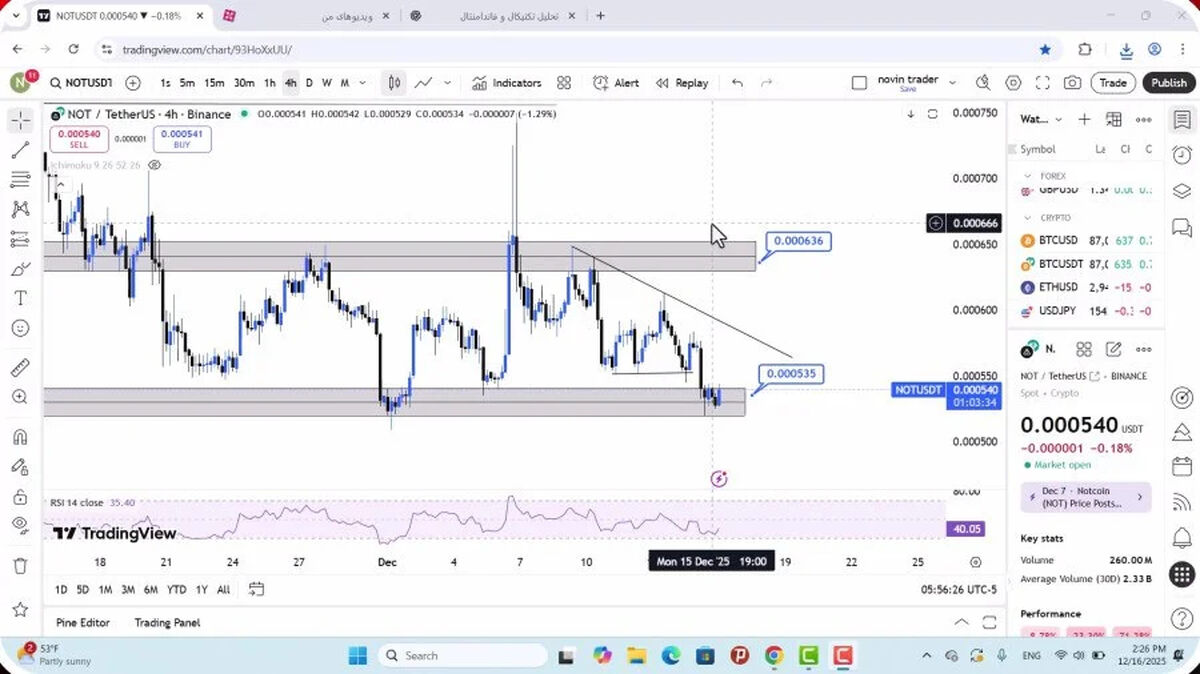Select the ruler measure tool
Image resolution: width=1200 pixels, height=674 pixels.
pos(20,367)
